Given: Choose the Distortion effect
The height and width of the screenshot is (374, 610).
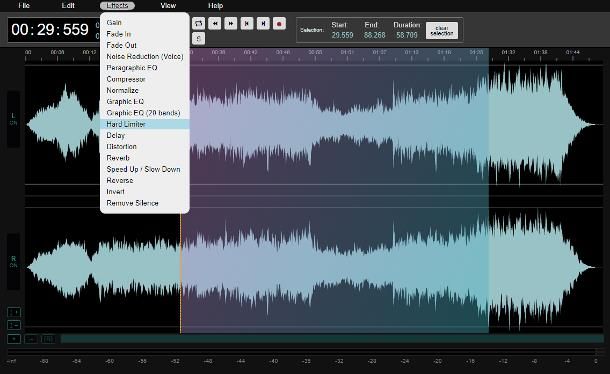Looking at the screenshot, I should 145,147.
